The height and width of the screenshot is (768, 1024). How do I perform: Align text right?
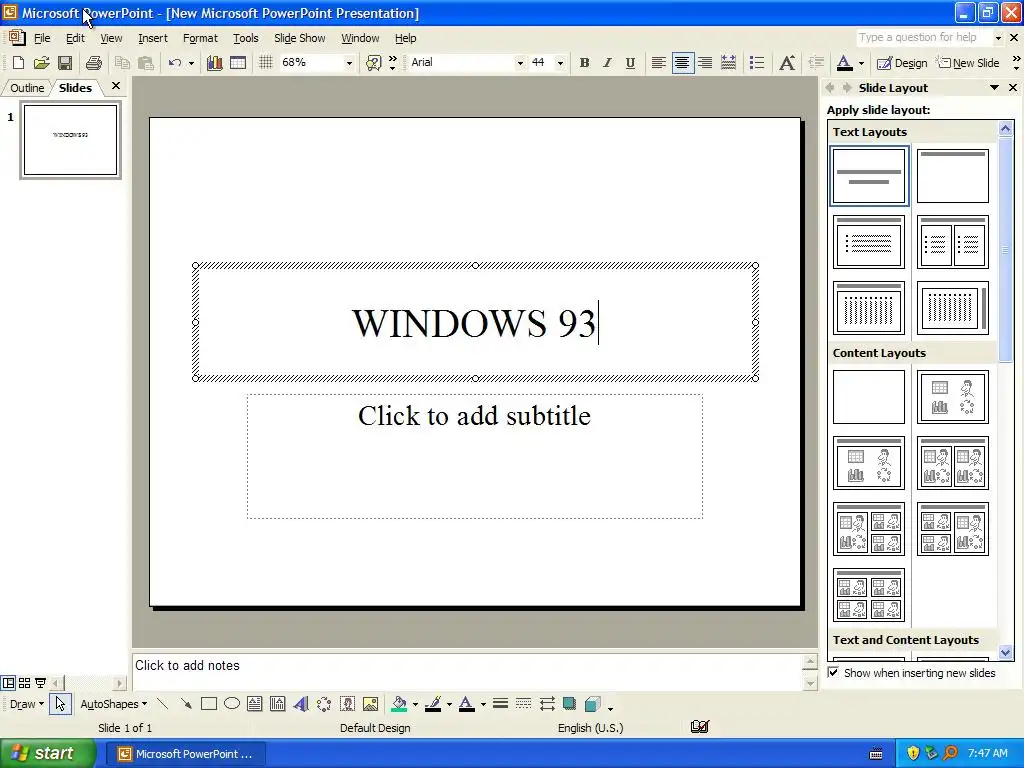pos(705,63)
